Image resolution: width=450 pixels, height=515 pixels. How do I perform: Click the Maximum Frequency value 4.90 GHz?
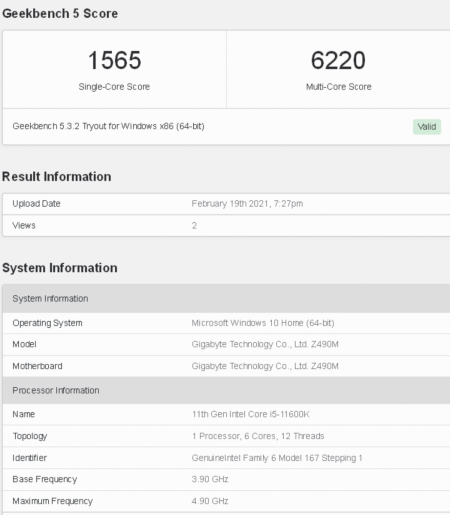tap(210, 501)
